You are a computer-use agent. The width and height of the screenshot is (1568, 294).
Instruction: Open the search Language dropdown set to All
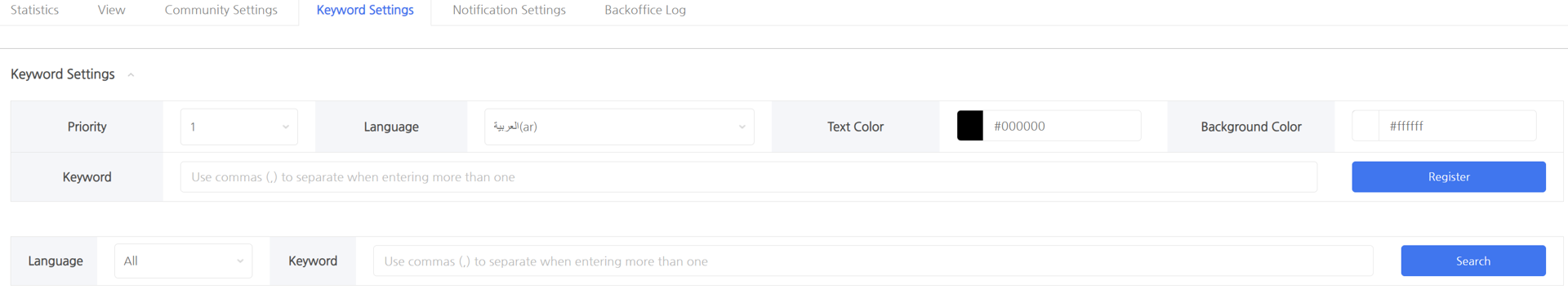[x=183, y=261]
